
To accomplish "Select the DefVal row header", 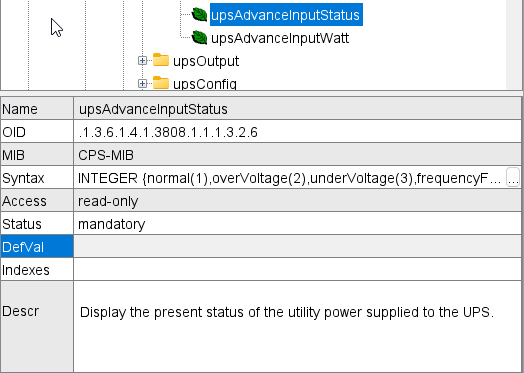I will click(x=37, y=247).
